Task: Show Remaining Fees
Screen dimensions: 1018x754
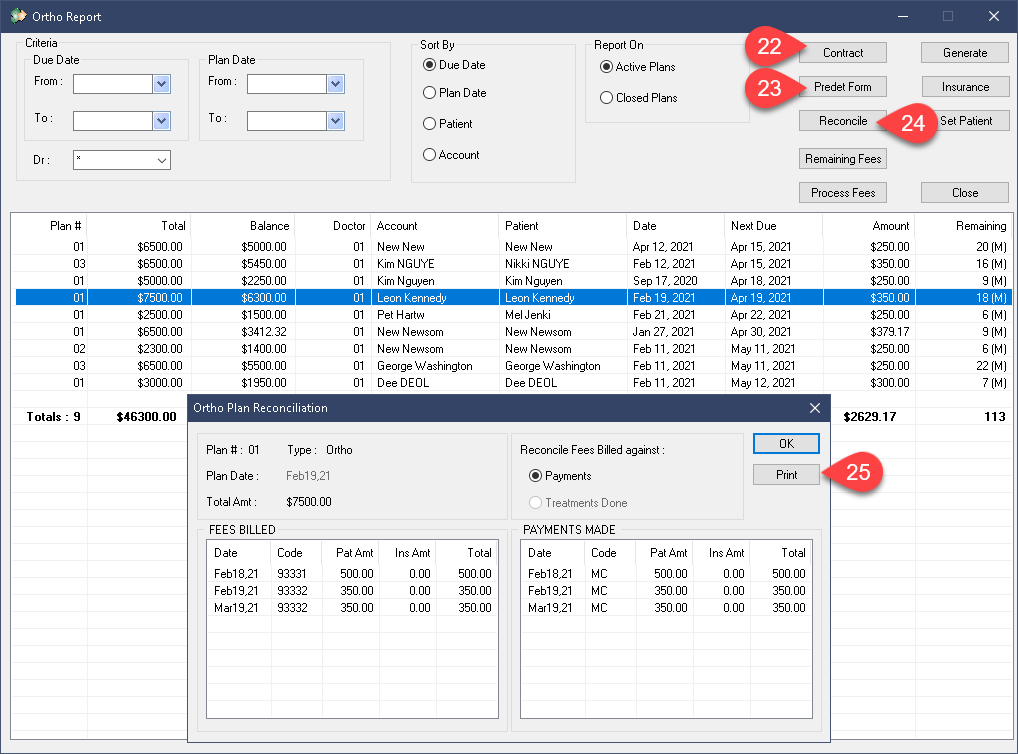Action: coord(843,159)
